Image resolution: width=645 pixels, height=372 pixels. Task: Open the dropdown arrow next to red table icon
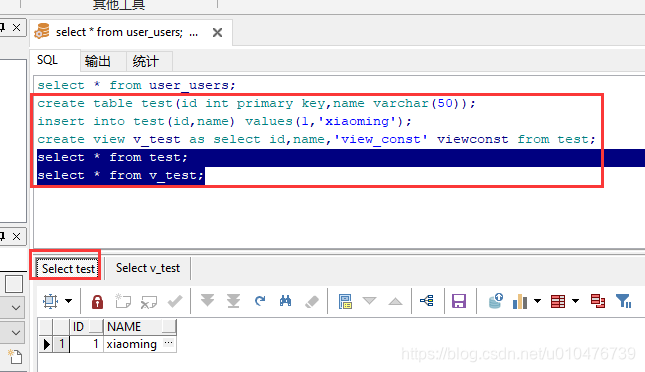575,301
